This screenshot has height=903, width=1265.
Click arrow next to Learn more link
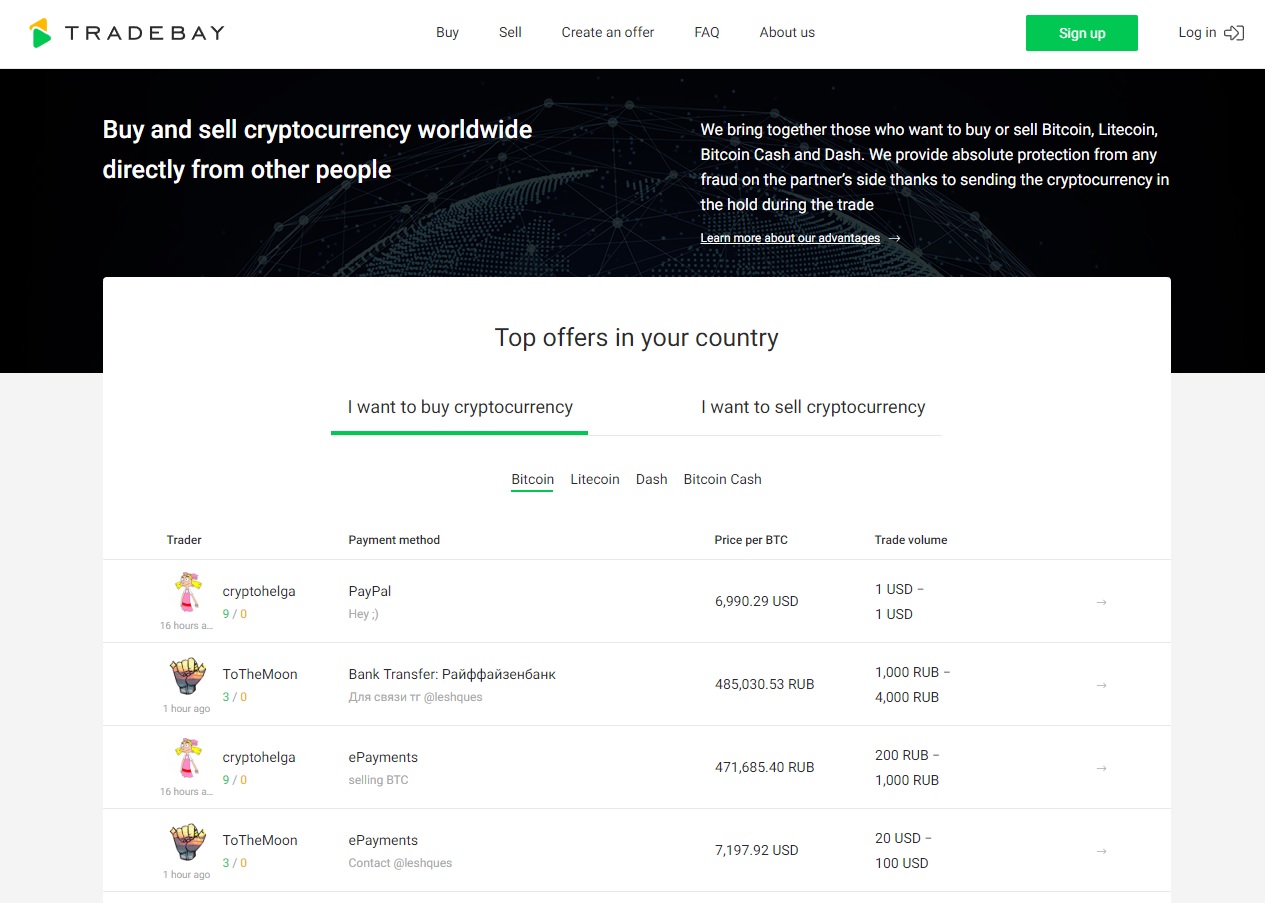tap(895, 238)
